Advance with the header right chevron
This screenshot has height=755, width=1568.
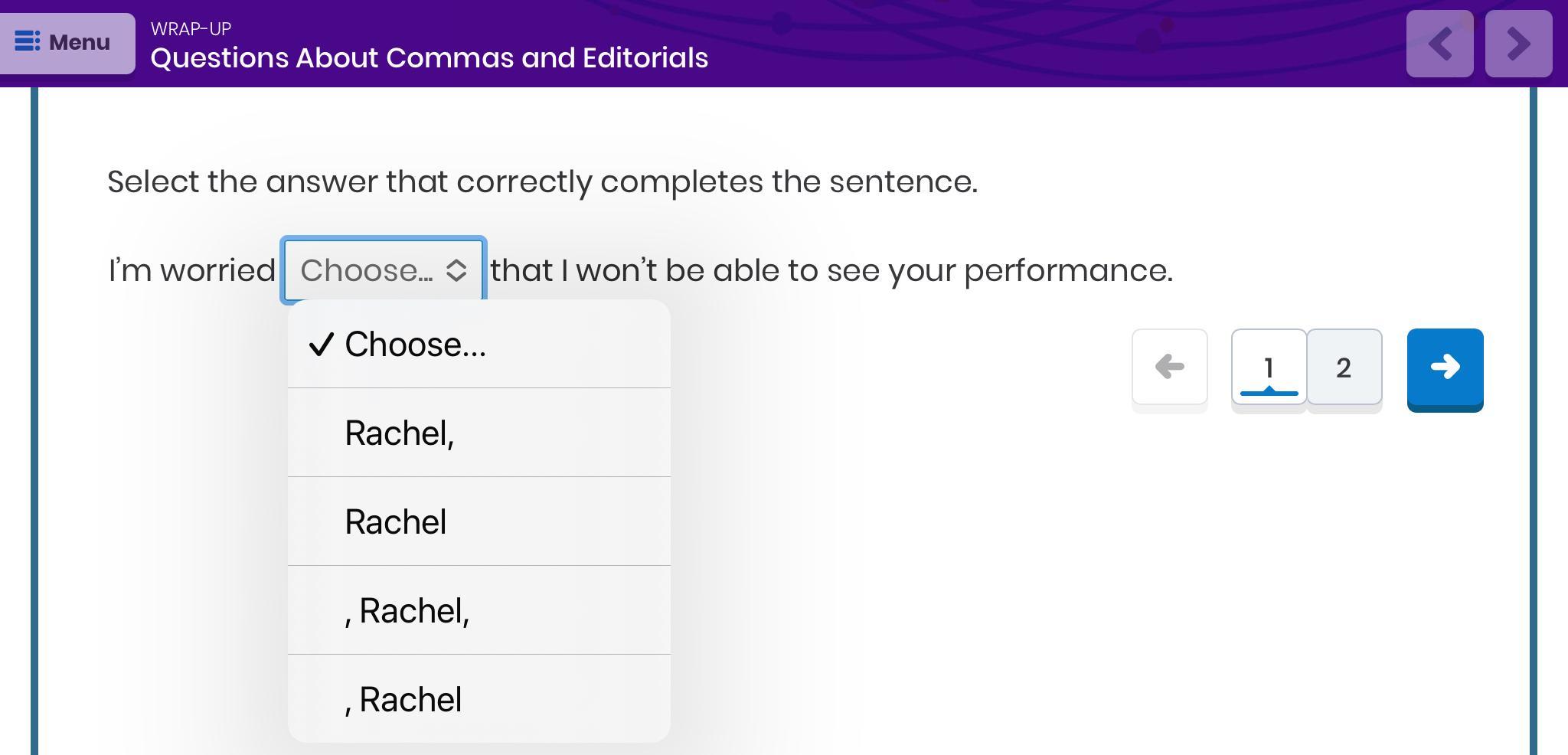pyautogui.click(x=1518, y=44)
